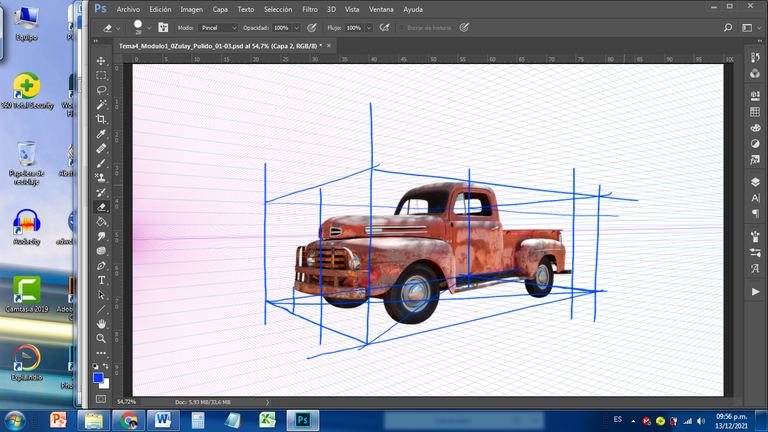Select the Horizontal Type tool
Viewport: 768px width, 432px height.
tap(101, 281)
